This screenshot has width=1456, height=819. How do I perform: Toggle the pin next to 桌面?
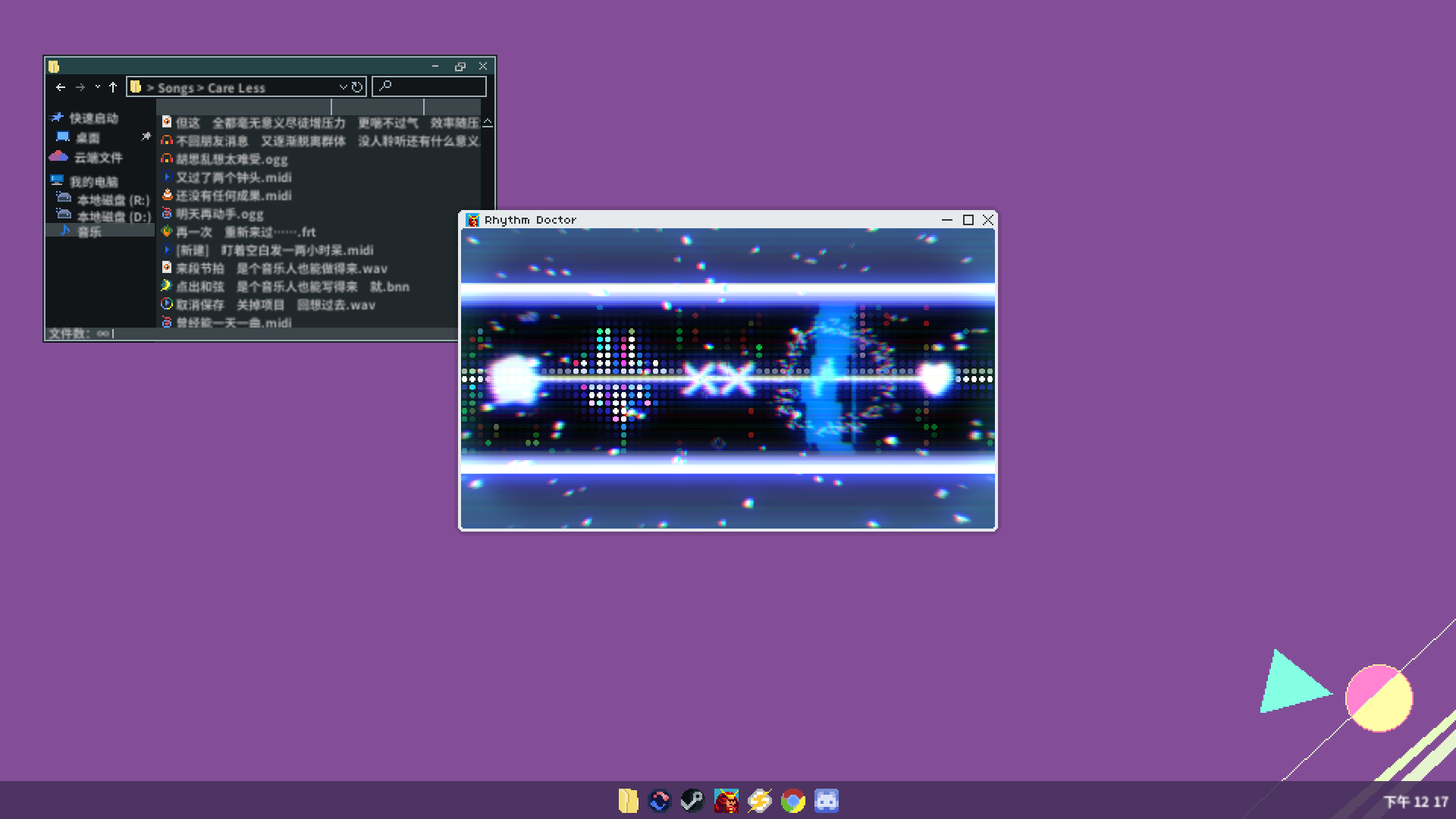[x=146, y=136]
